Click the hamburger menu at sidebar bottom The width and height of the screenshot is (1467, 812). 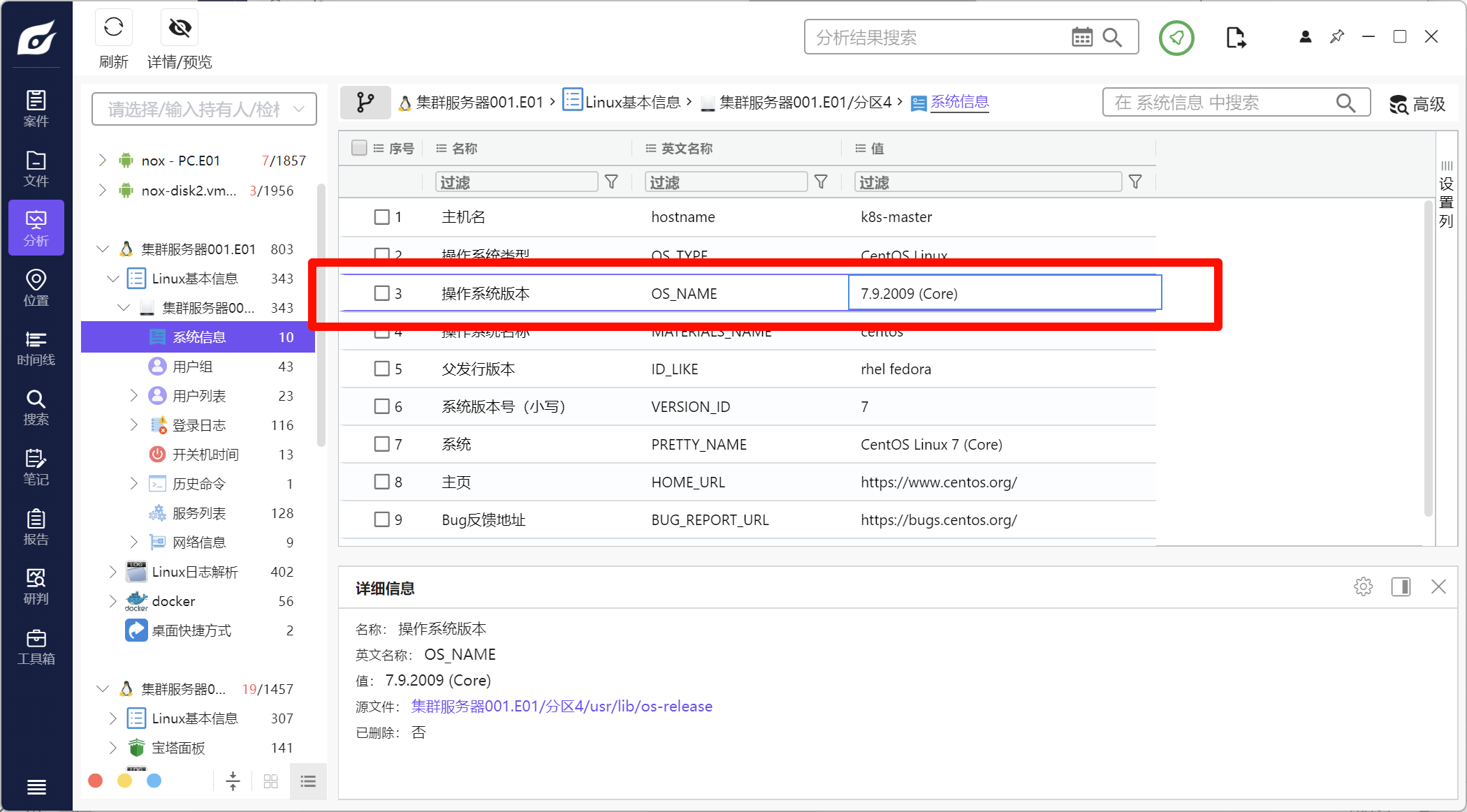coord(36,788)
